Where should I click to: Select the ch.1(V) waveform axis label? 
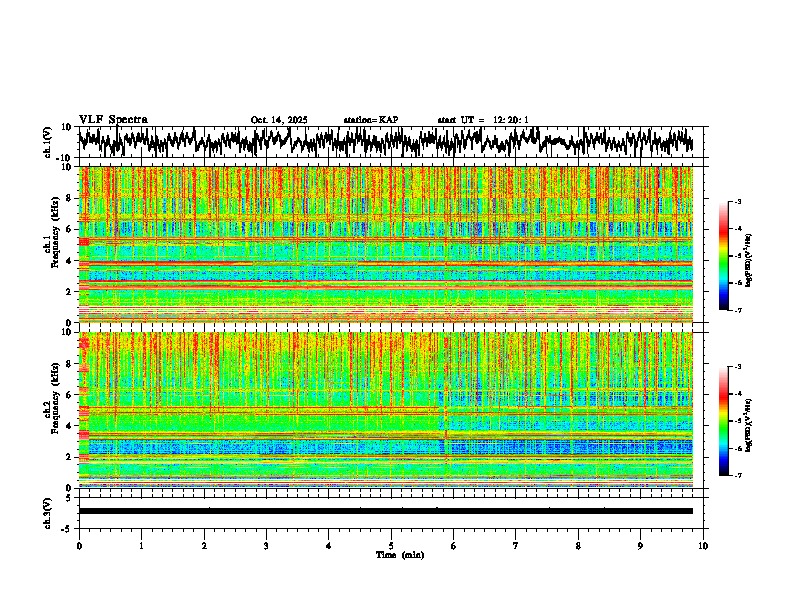pyautogui.click(x=48, y=142)
